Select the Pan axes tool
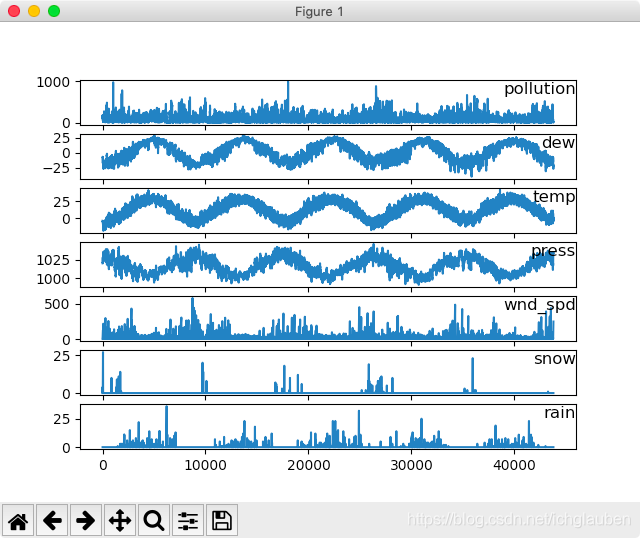 click(120, 520)
